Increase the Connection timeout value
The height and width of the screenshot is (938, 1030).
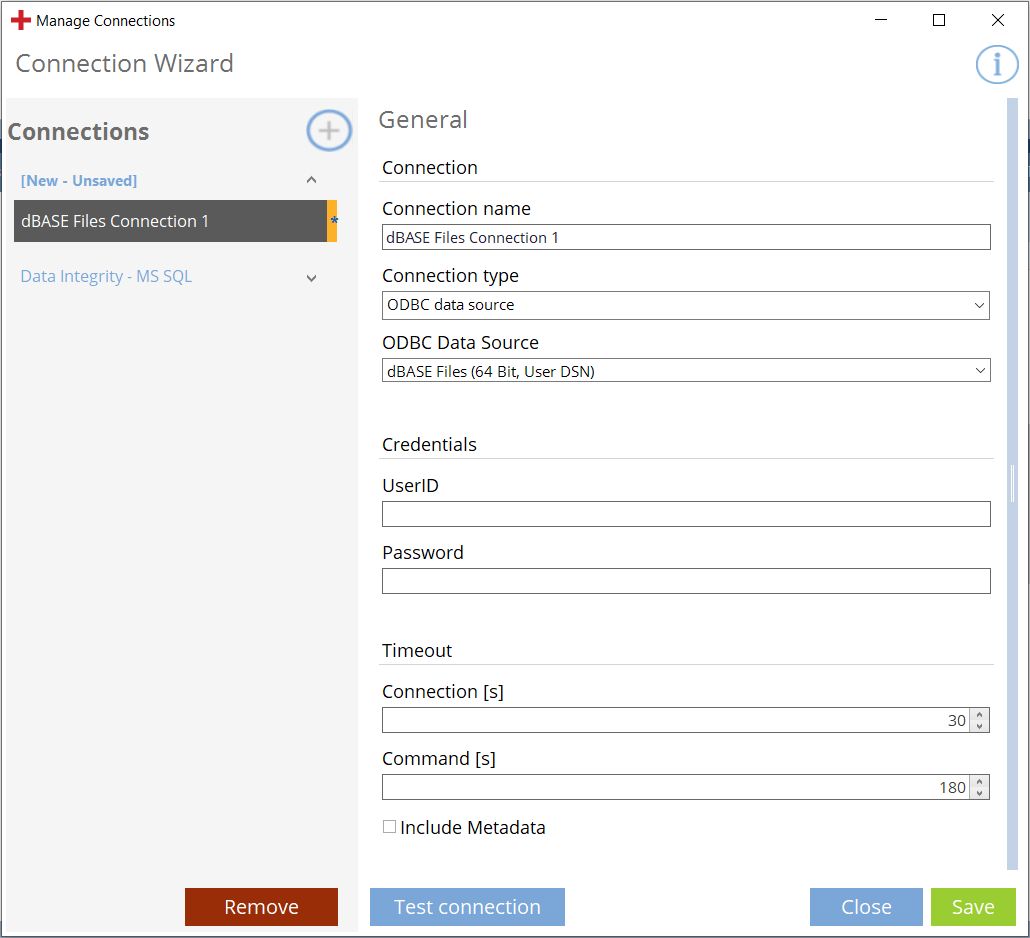tap(980, 714)
